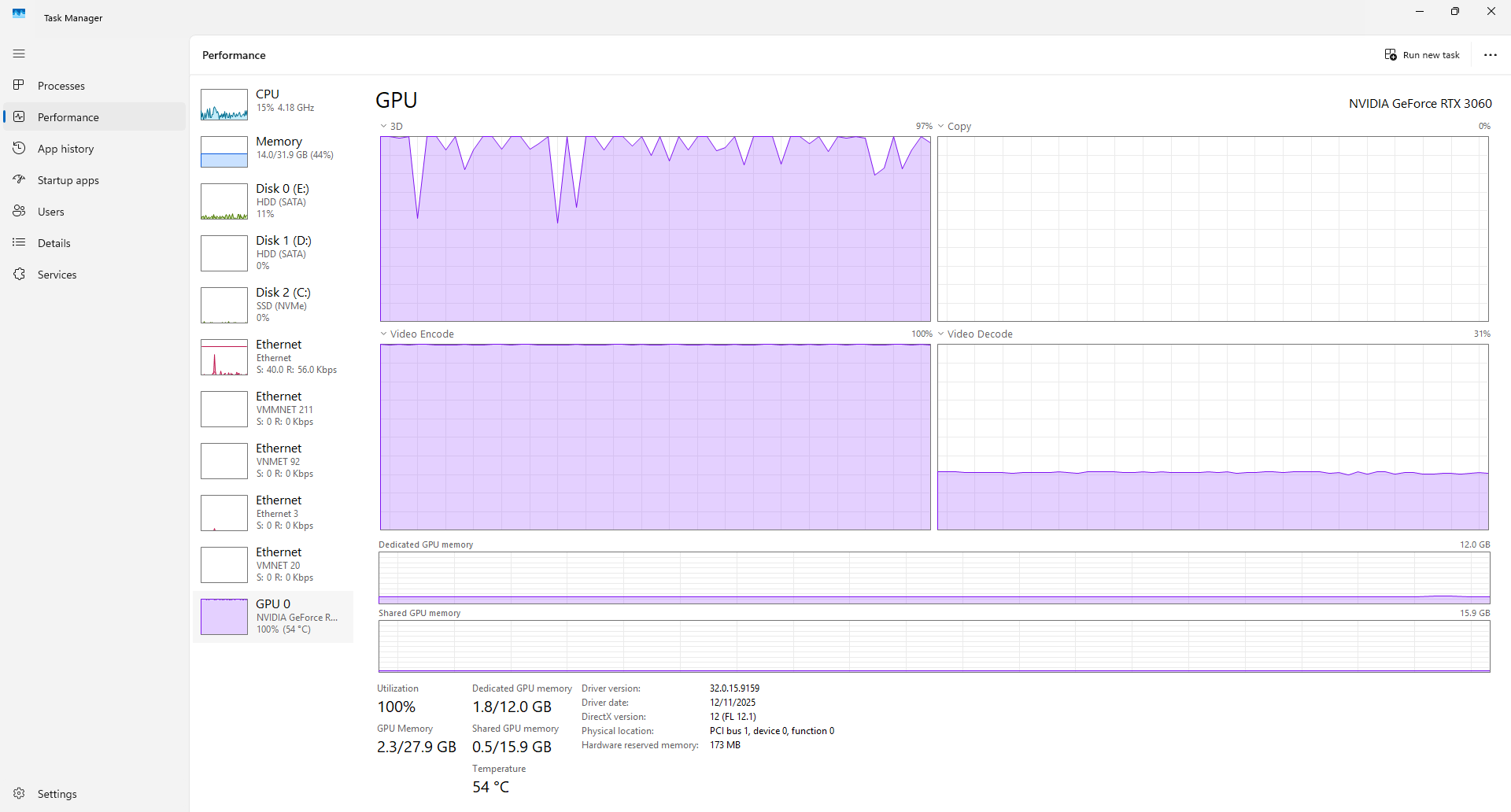
Task: Open the Details page
Action: pos(94,242)
